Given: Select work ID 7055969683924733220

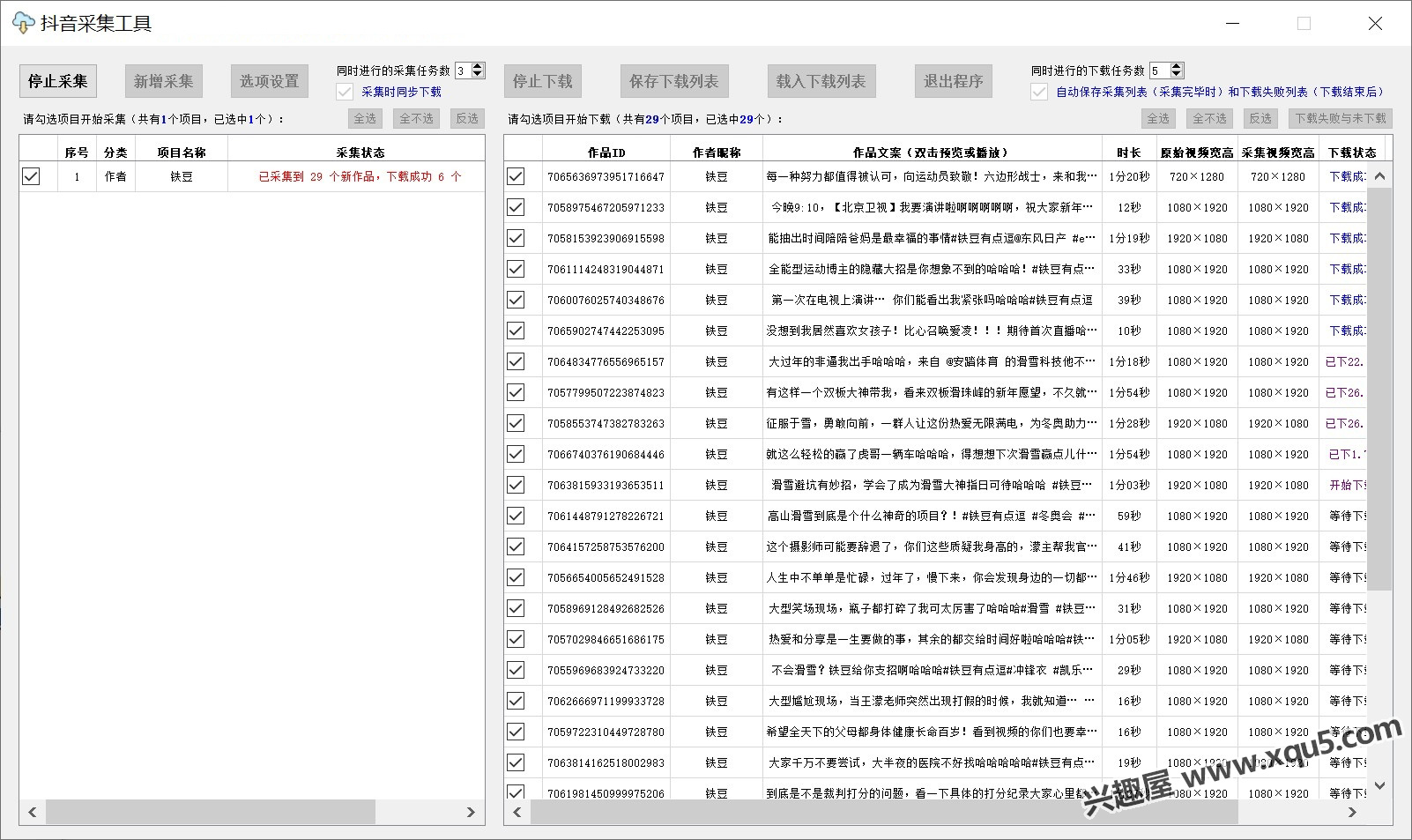Looking at the screenshot, I should [x=606, y=670].
